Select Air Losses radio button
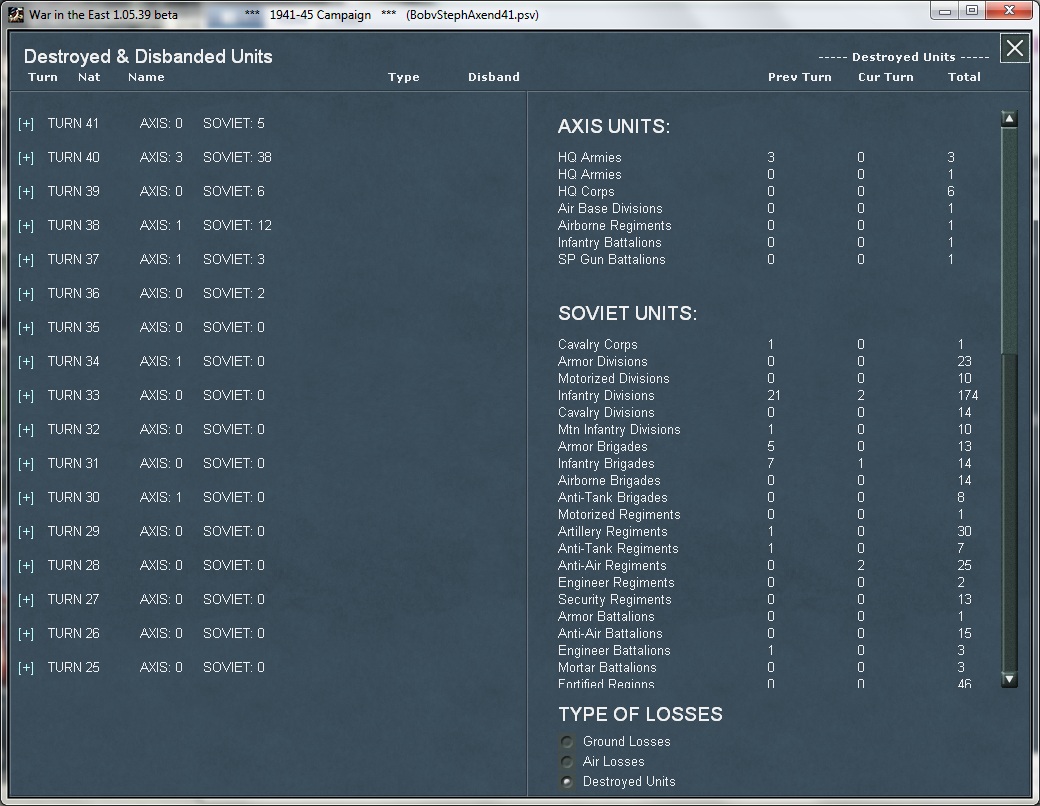1040x806 pixels. click(567, 762)
